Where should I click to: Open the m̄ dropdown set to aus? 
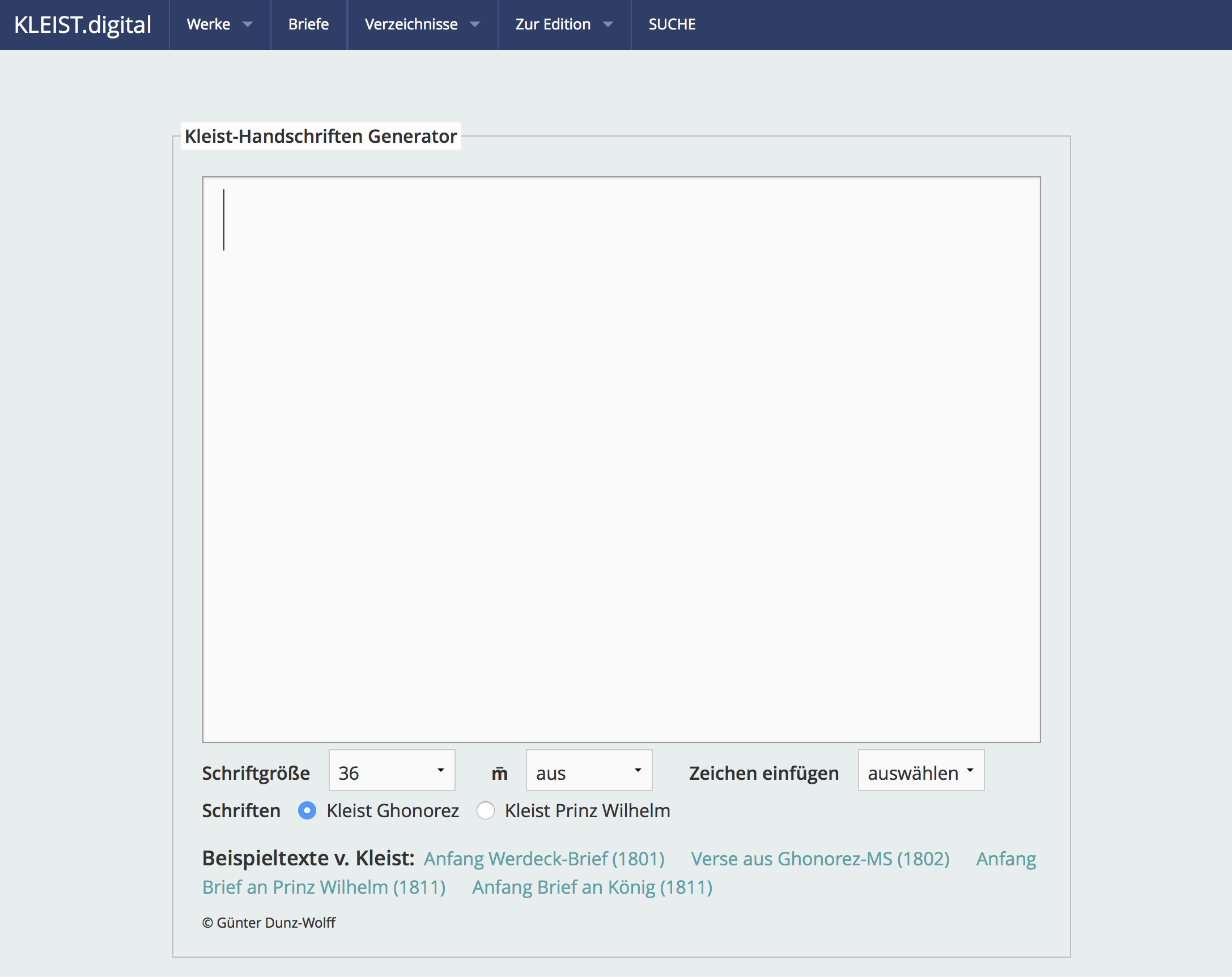pos(589,770)
